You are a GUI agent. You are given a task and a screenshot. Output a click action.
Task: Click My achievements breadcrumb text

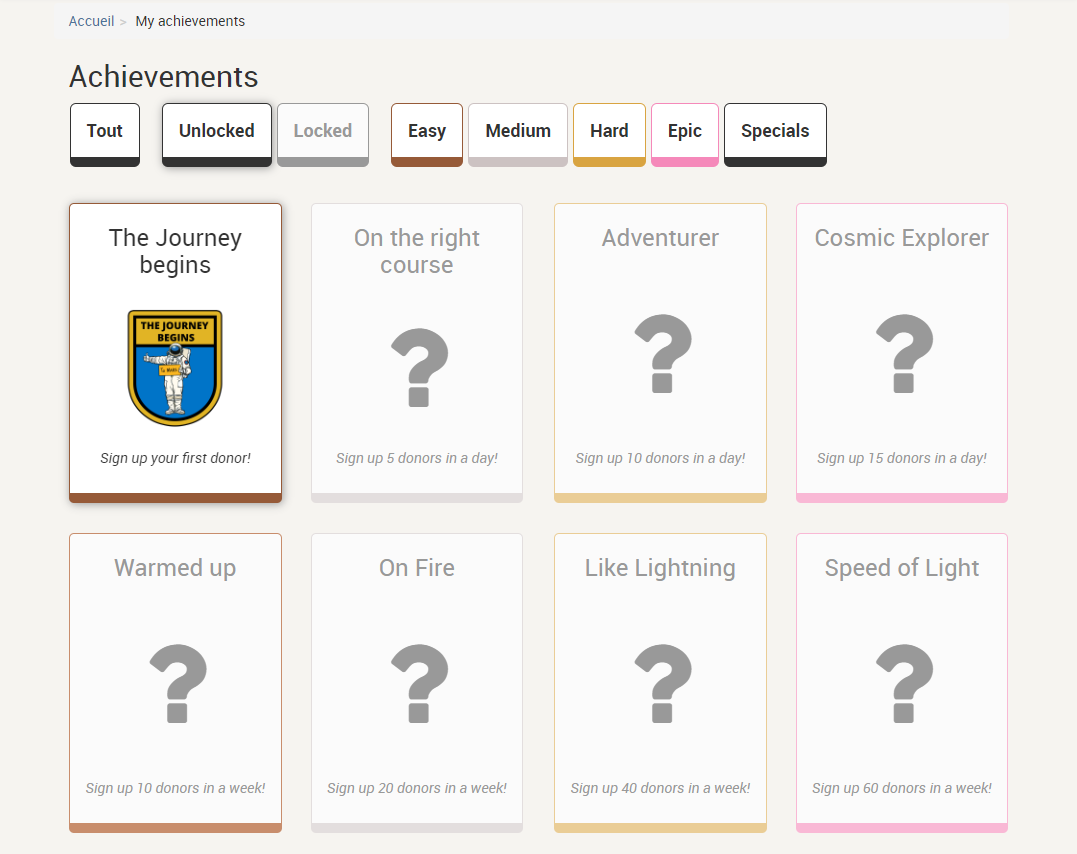coord(190,21)
